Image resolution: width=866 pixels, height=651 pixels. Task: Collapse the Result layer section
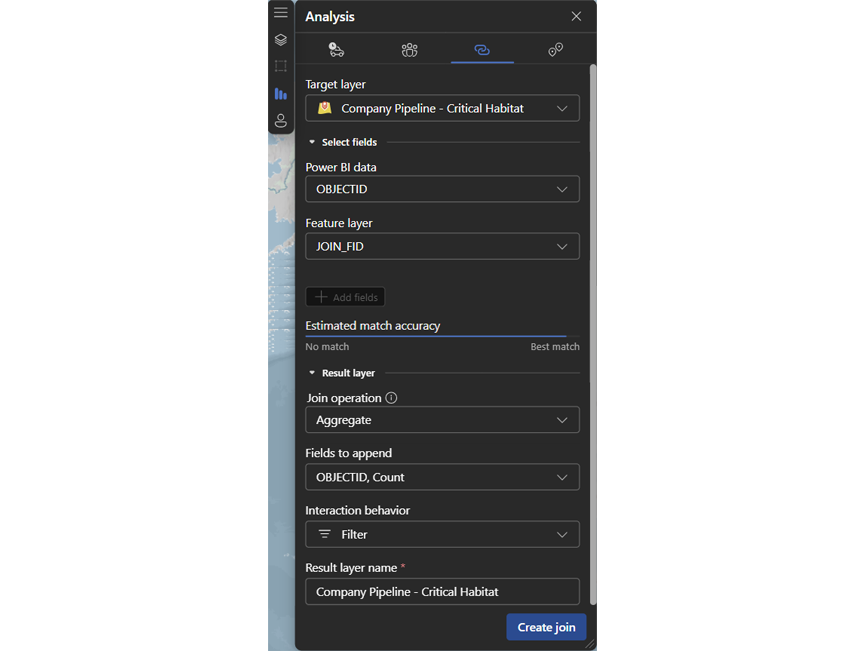coord(313,372)
